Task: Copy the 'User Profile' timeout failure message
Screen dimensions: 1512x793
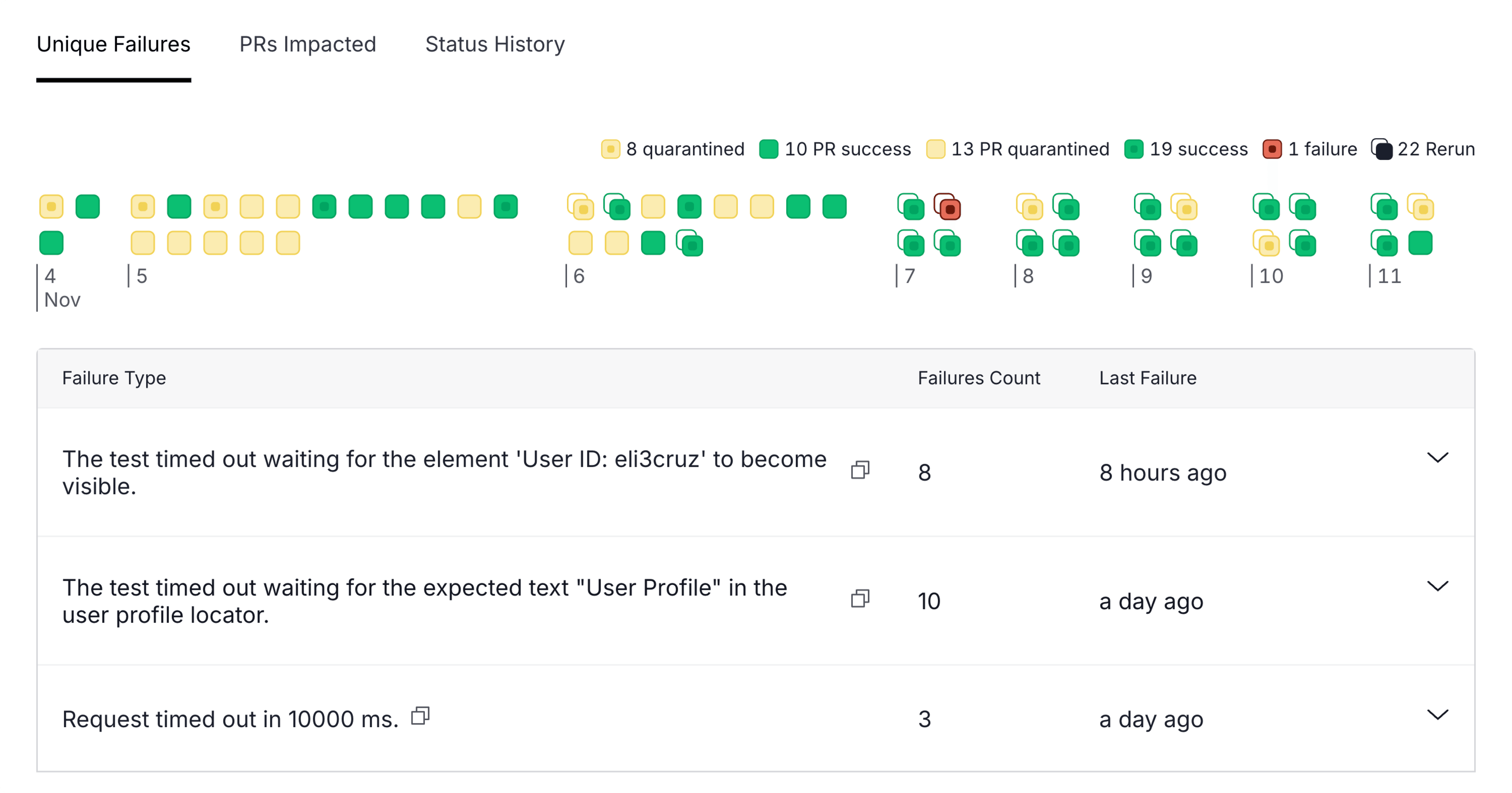Action: [x=860, y=598]
